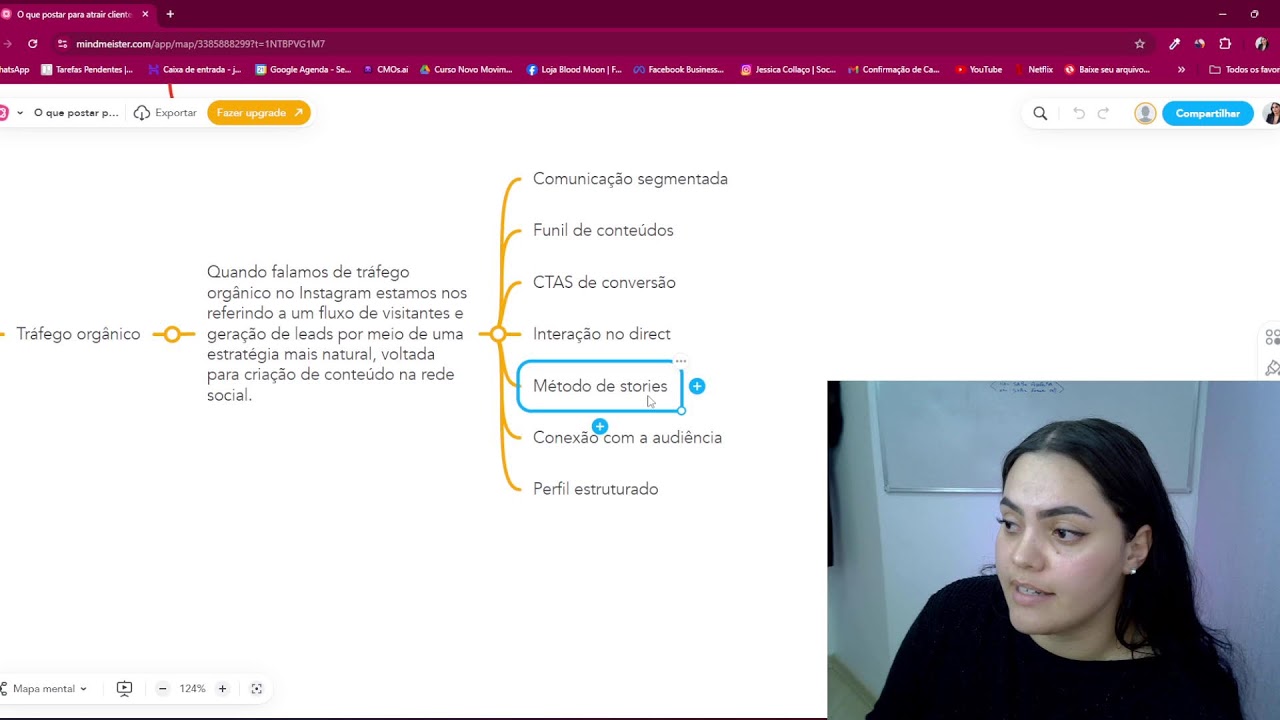Click the undo arrow icon
Image resolution: width=1280 pixels, height=720 pixels.
[x=1078, y=113]
